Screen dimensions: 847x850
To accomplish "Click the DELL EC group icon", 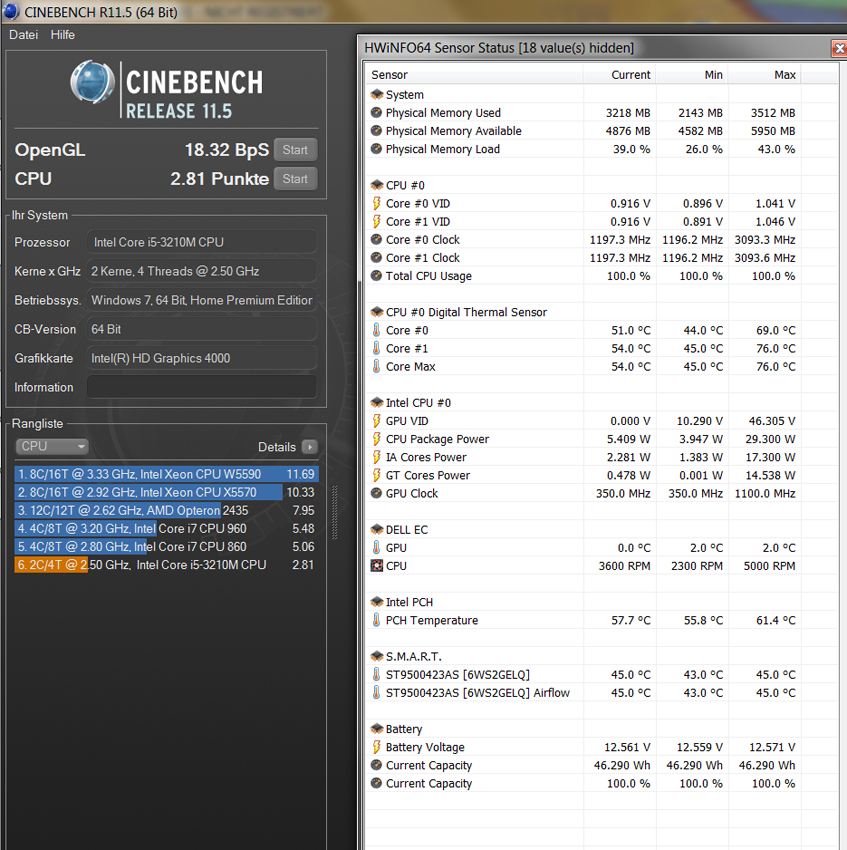I will click(376, 529).
